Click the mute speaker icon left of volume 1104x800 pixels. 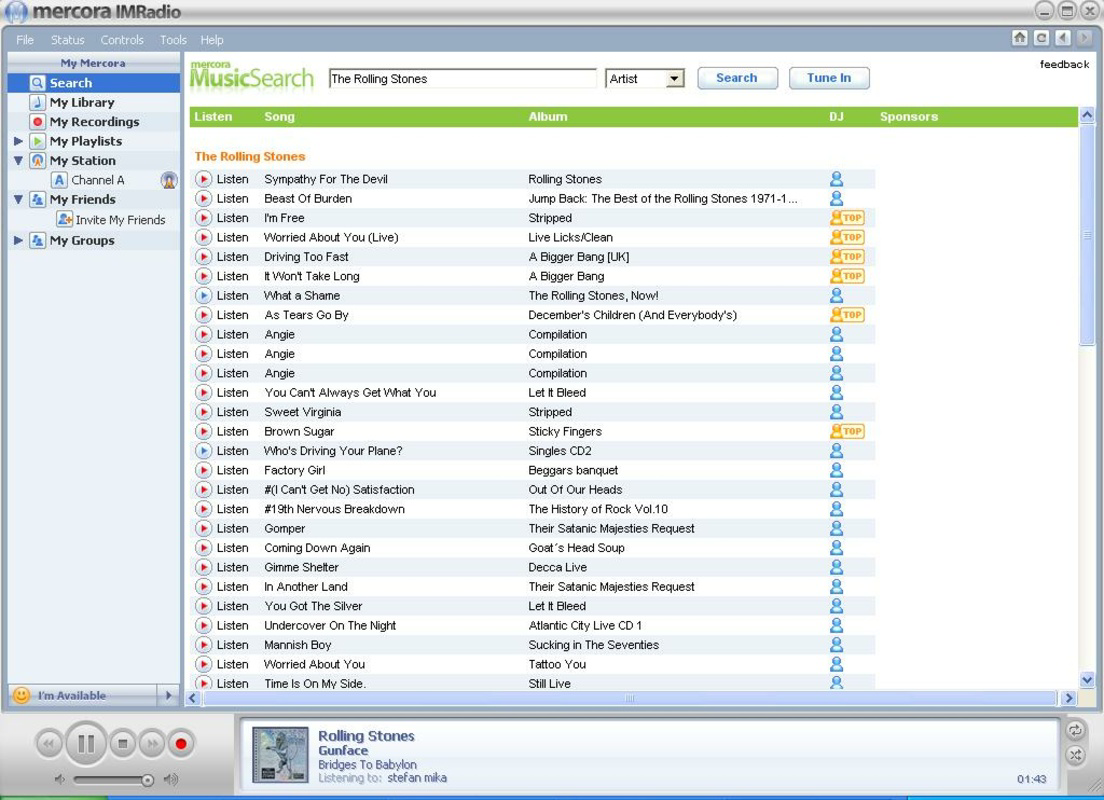tap(60, 780)
